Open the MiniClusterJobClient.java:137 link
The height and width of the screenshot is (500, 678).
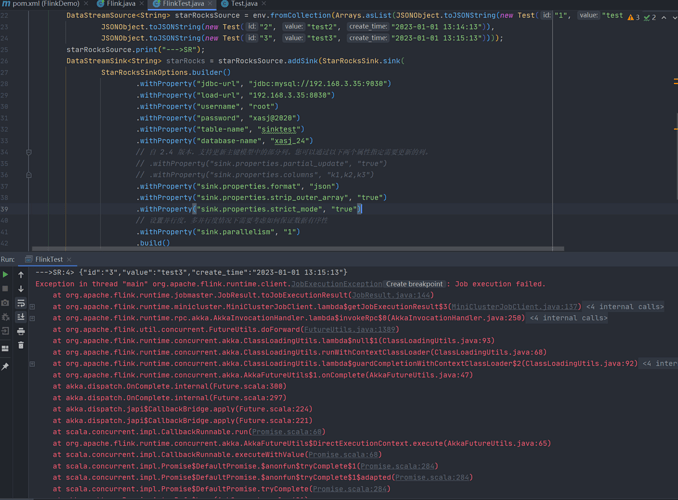pos(514,307)
